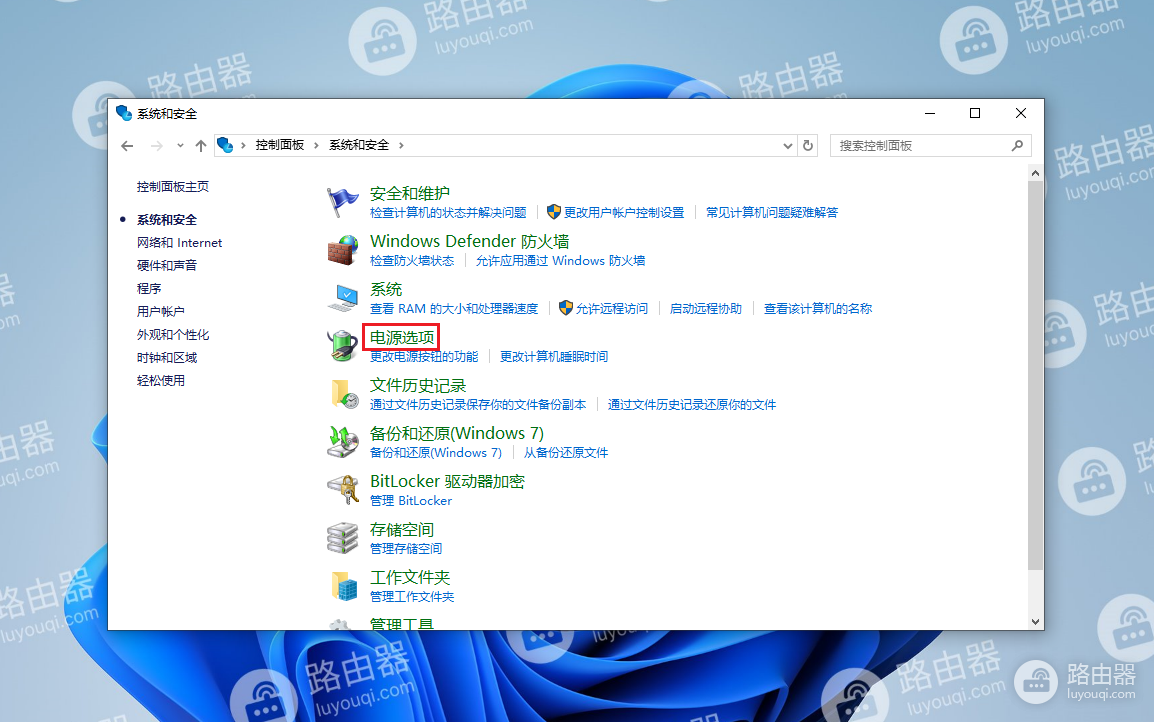Open 文件历史记录 heading link
Screen dimensions: 1154x722
(418, 385)
